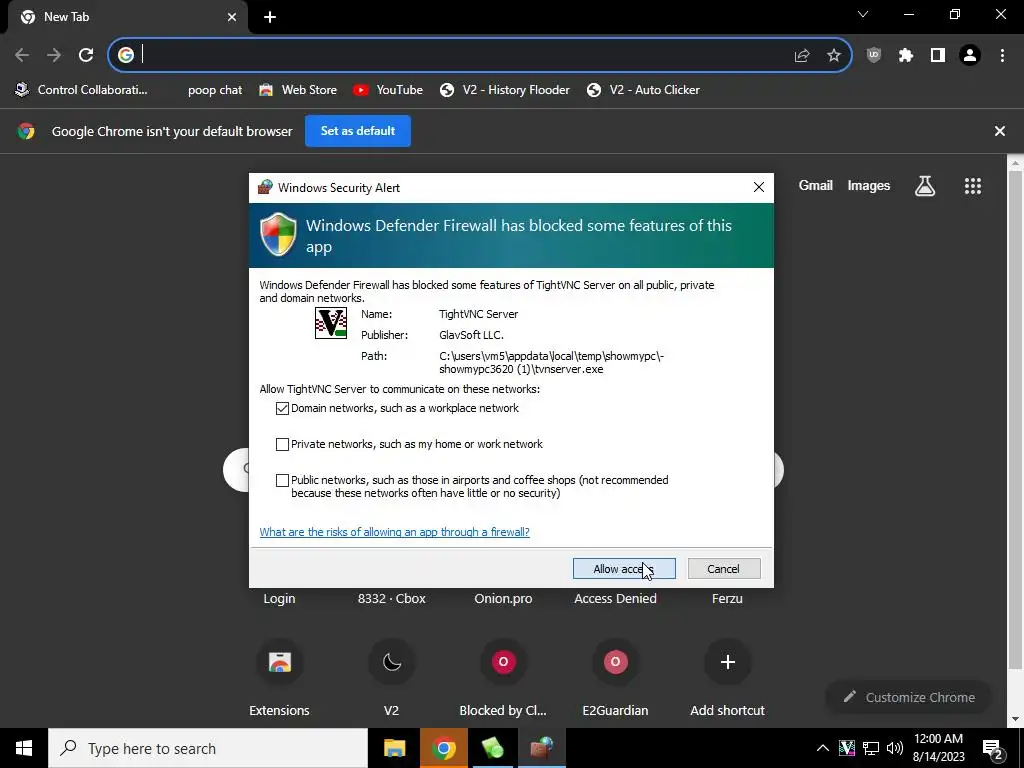Click Cancel in the security alert
1024x768 pixels.
click(x=724, y=569)
